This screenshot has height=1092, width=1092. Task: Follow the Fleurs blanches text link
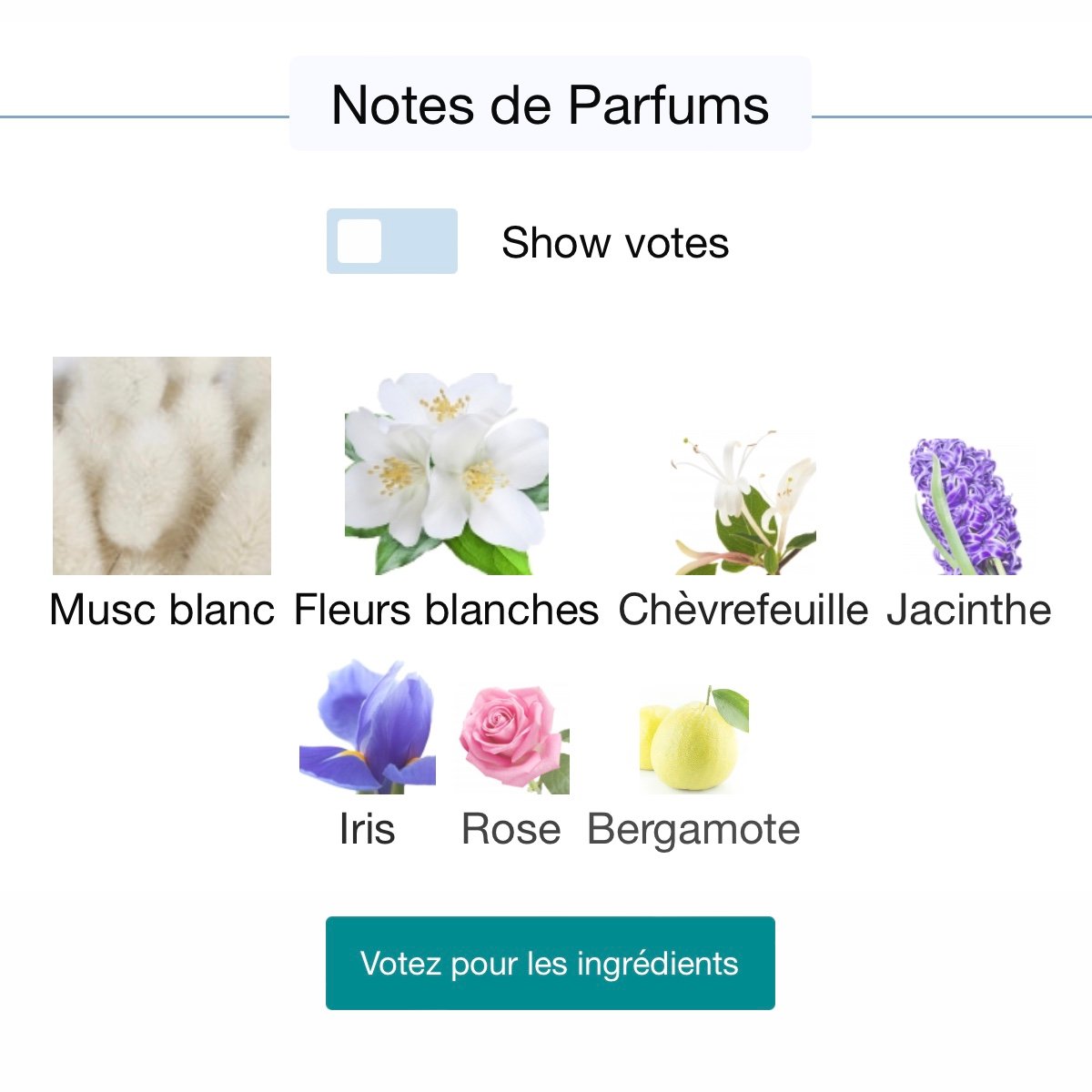tap(447, 610)
